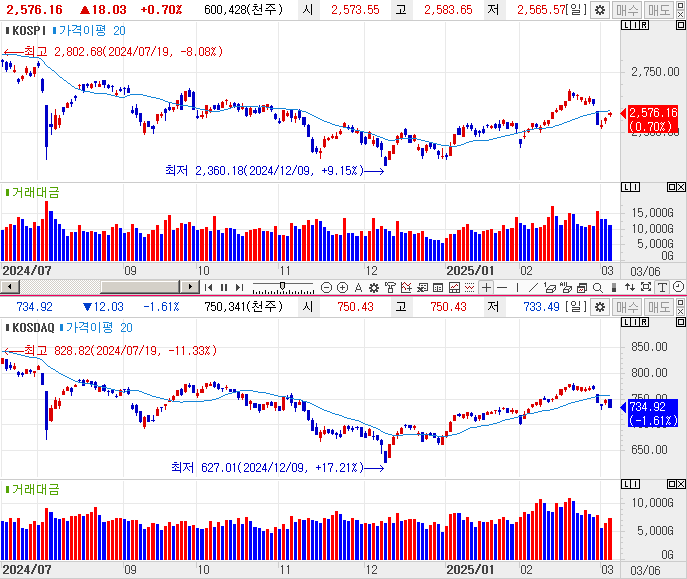The image size is (687, 579).
Task: Click the erase all drawings eraser icon
Action: (566, 287)
